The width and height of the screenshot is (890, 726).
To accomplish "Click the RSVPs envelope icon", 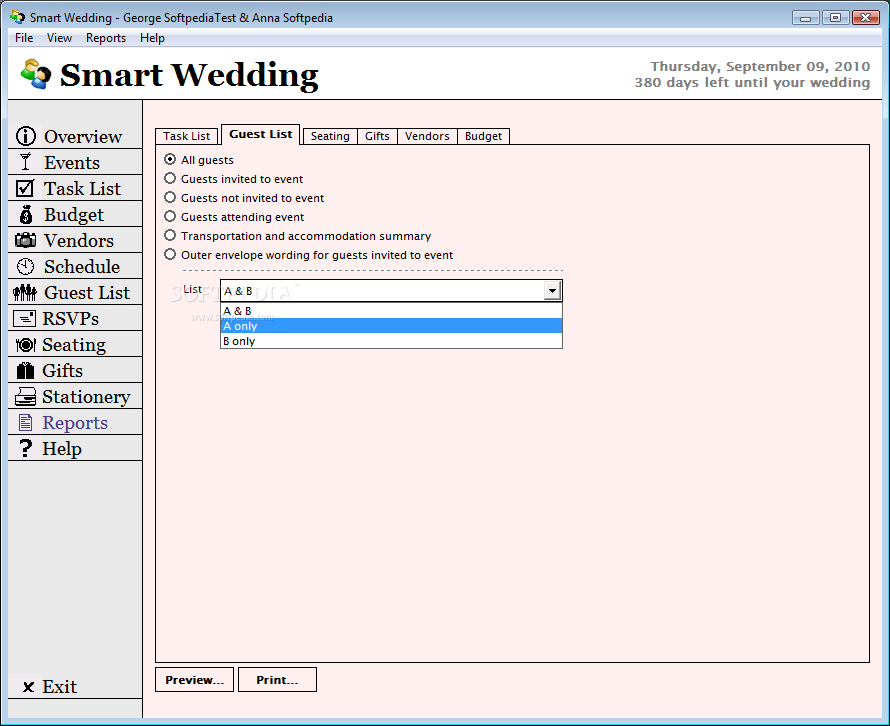I will (x=24, y=318).
